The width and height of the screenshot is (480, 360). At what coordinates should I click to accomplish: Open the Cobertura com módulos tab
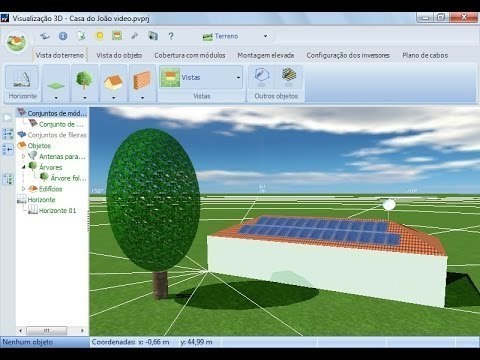(x=190, y=55)
